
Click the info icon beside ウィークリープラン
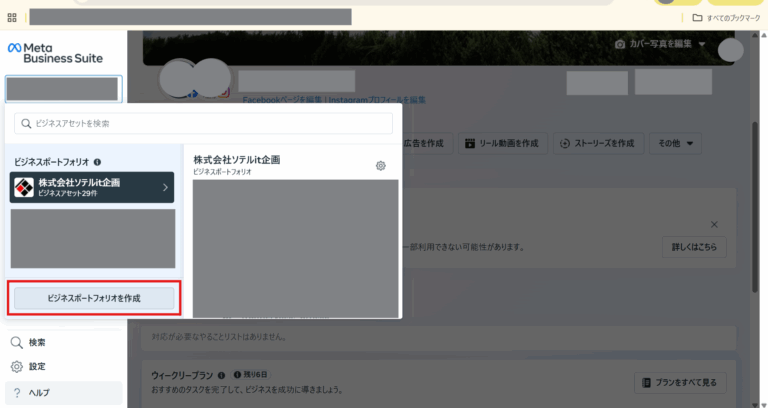221,375
